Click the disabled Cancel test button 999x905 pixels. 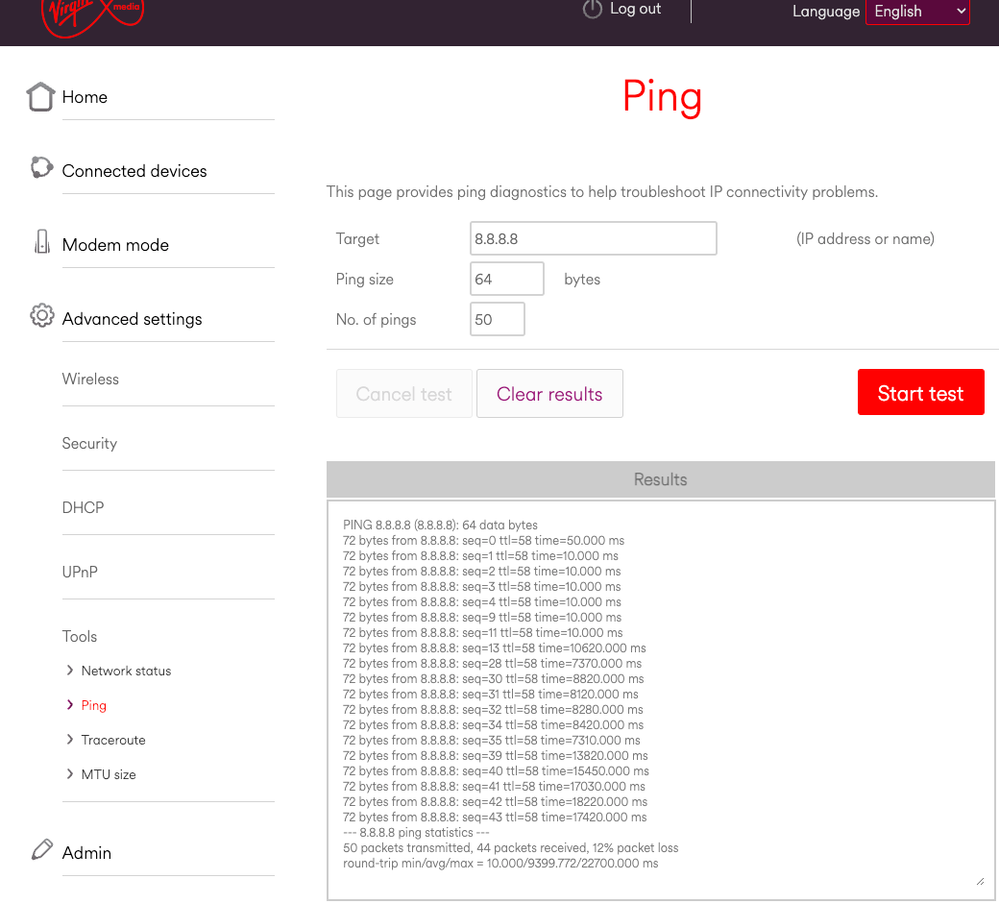[404, 393]
